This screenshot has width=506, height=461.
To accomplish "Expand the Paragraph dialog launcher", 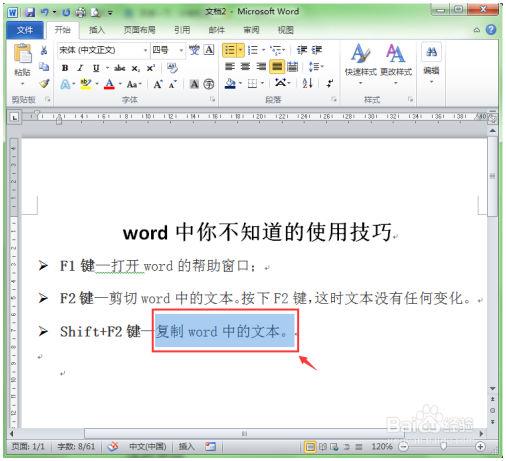I will click(x=334, y=99).
